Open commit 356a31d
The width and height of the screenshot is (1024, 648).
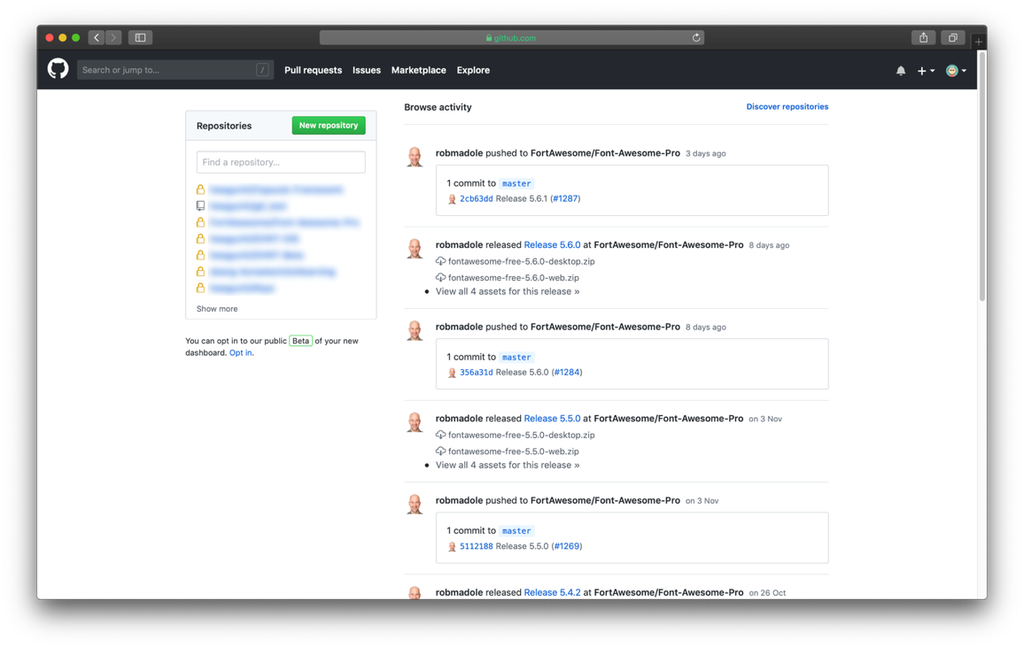(x=476, y=372)
